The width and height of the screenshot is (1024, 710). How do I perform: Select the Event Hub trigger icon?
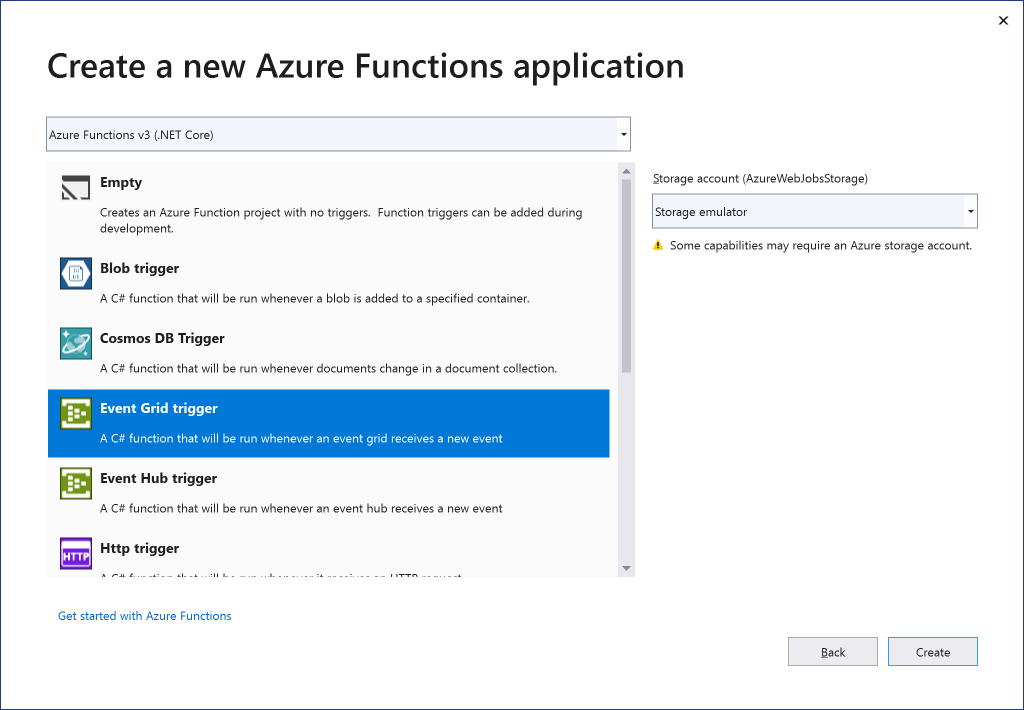(76, 484)
